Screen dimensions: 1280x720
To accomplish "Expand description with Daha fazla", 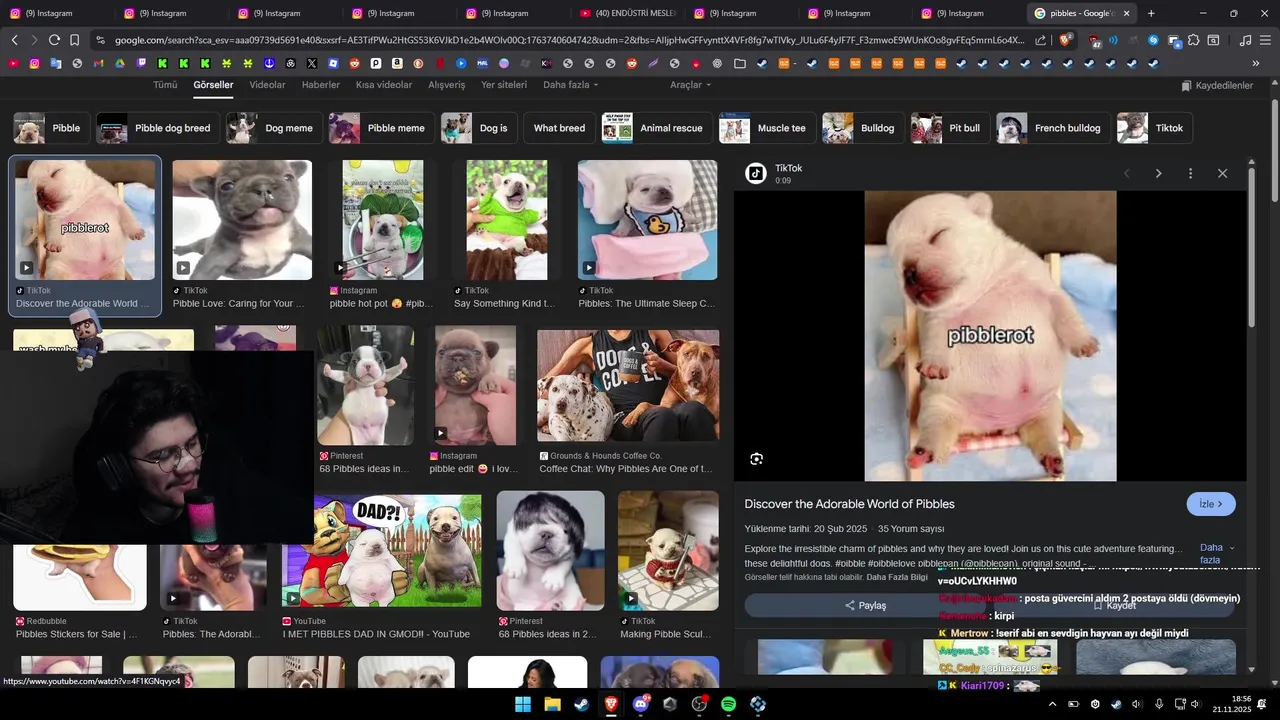I will pos(1215,554).
